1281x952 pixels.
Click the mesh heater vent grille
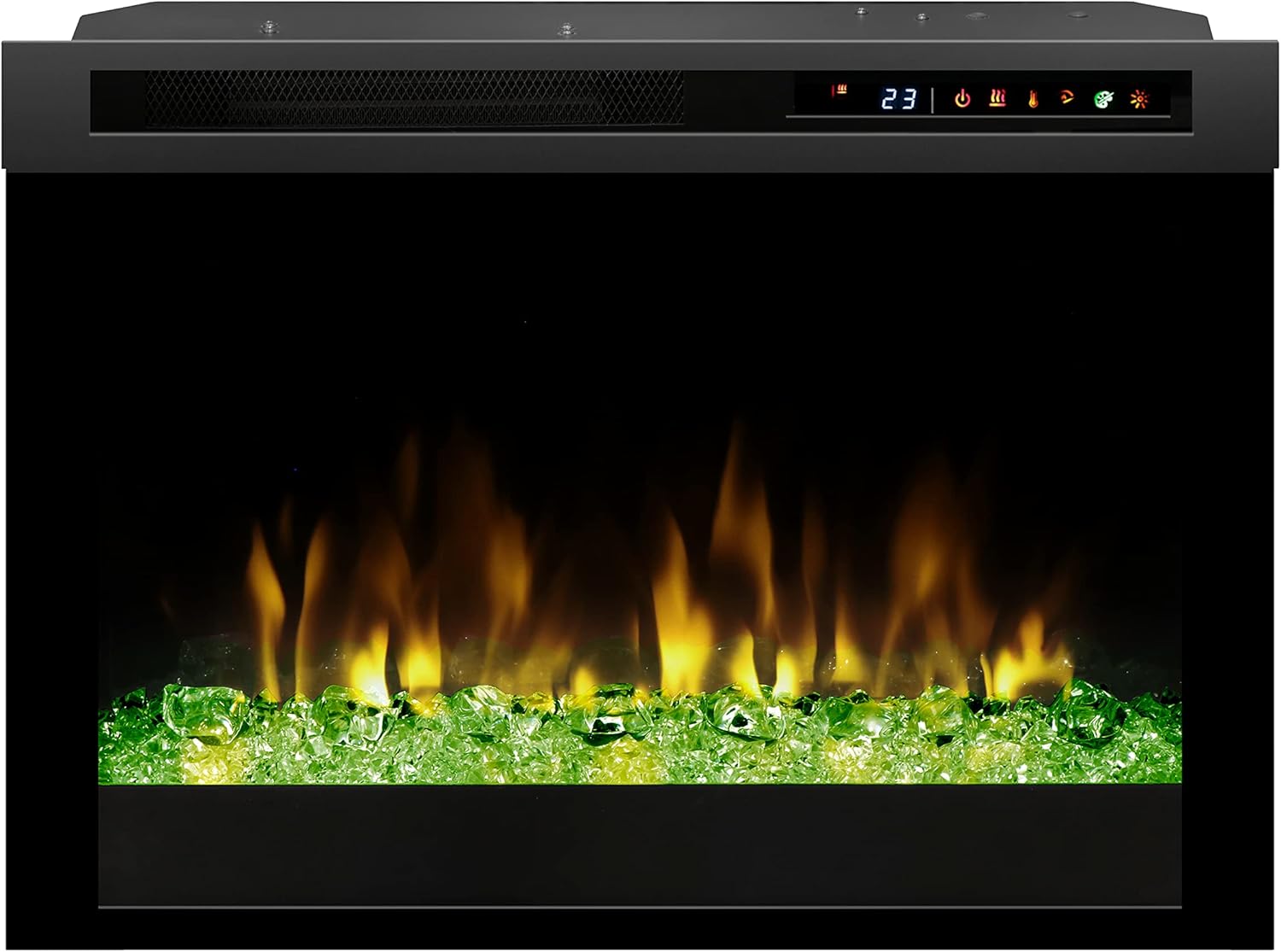tap(414, 99)
